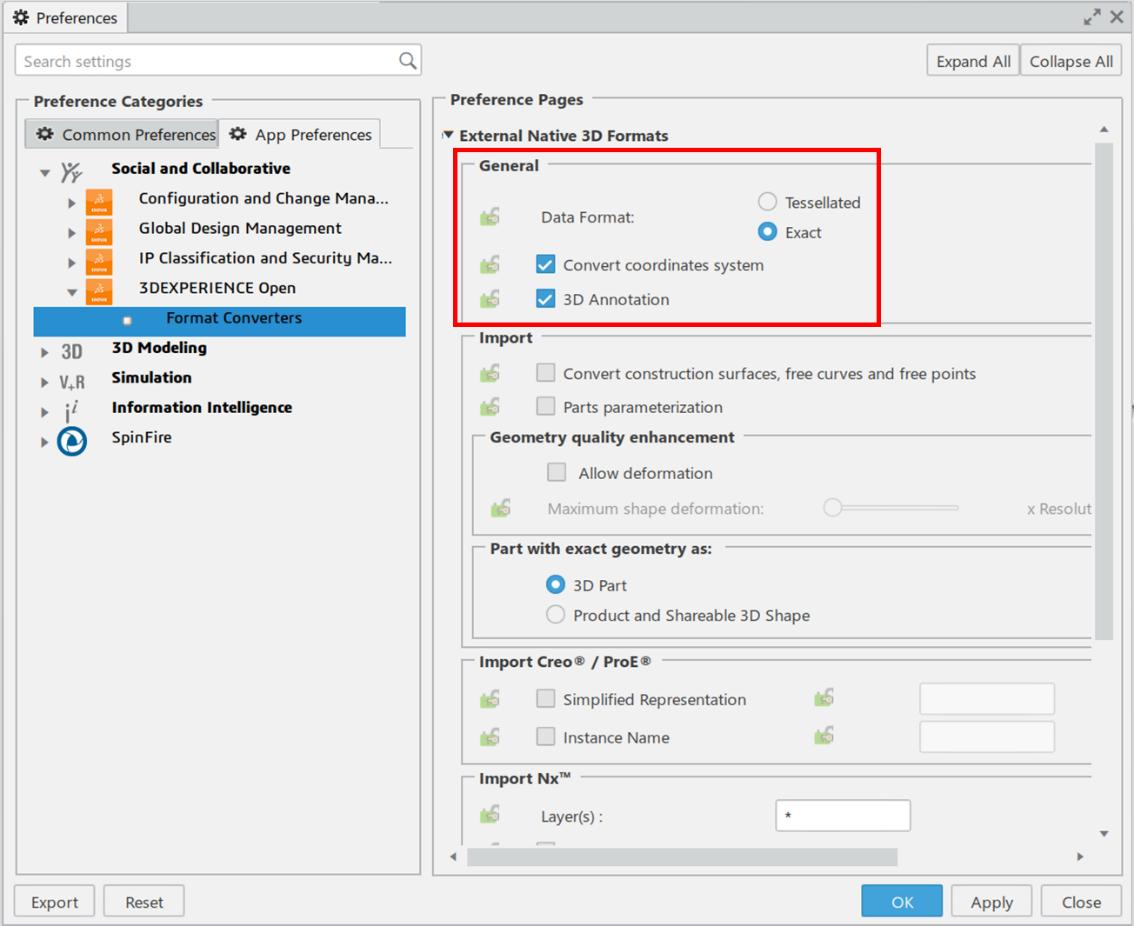Click lock icon beside Maximum shape deformation
The height and width of the screenshot is (926, 1134).
click(500, 508)
